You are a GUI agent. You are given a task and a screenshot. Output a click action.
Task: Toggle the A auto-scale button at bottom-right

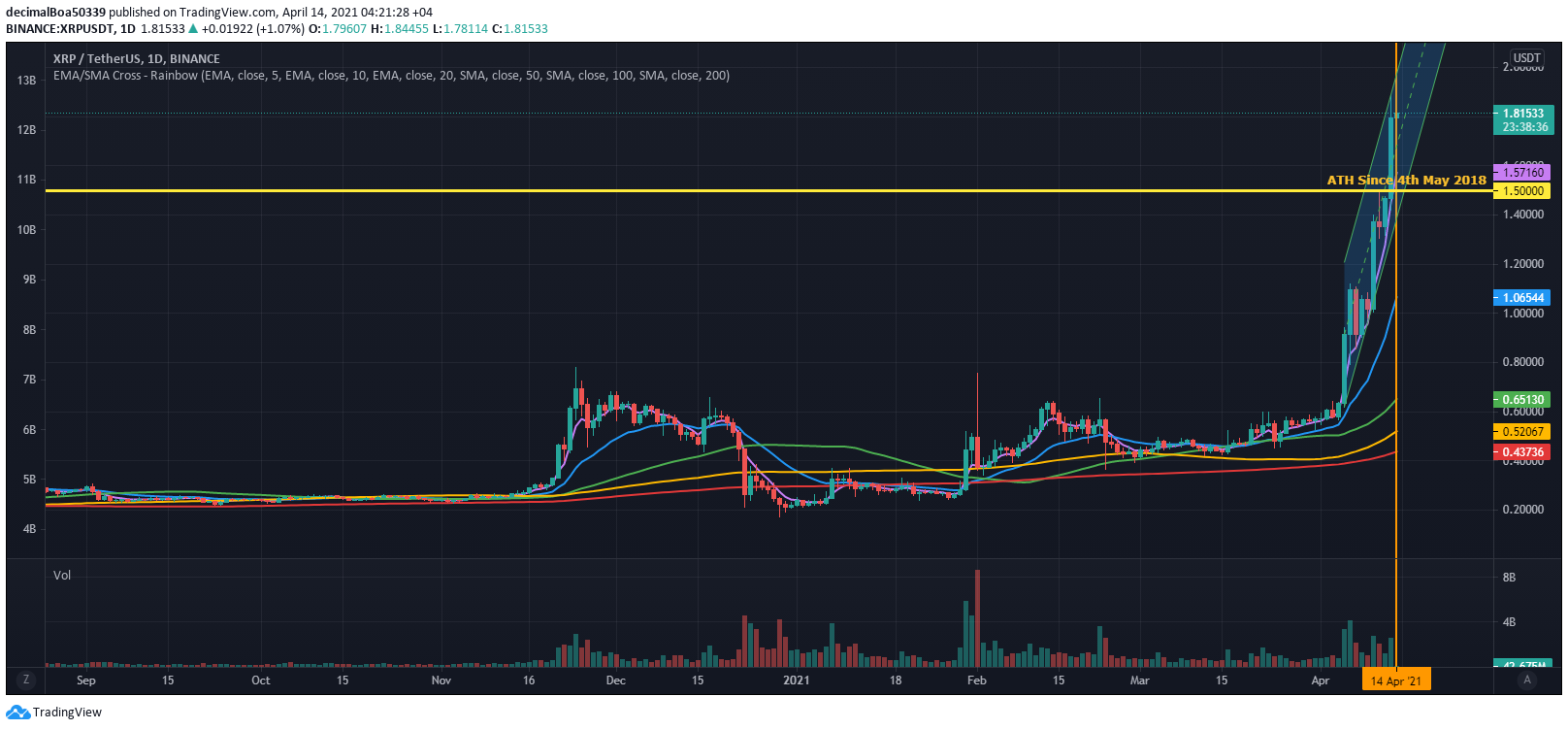point(1527,680)
